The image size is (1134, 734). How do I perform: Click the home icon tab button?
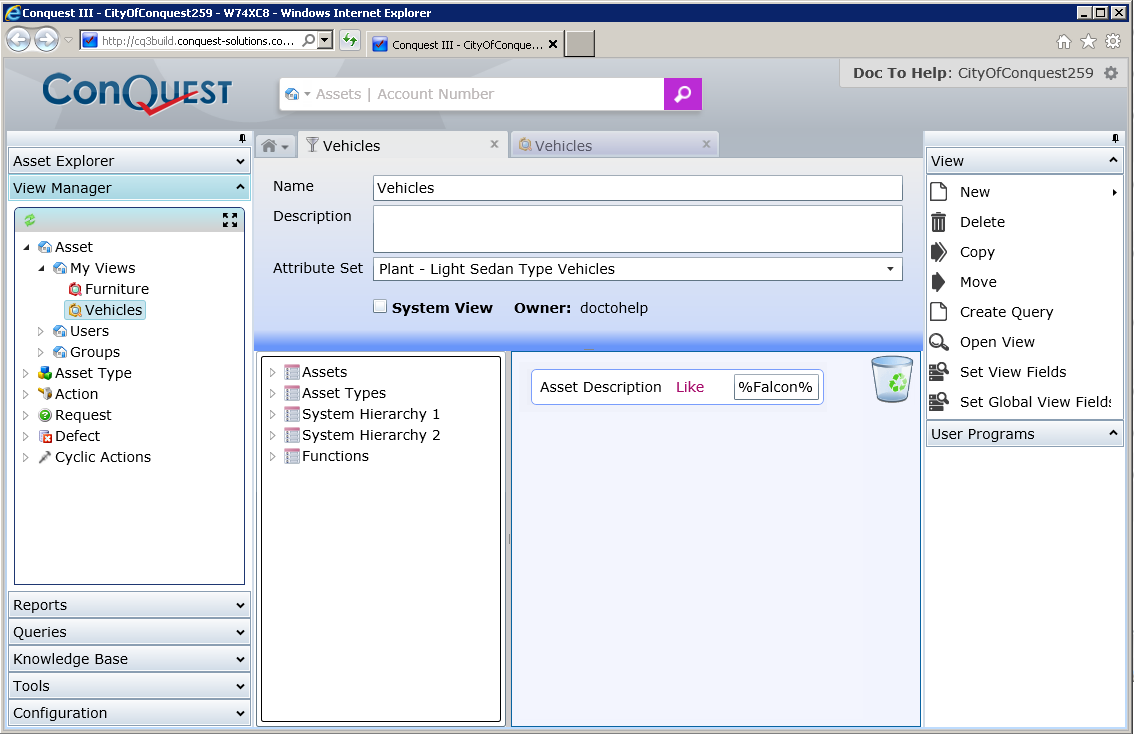tap(275, 146)
